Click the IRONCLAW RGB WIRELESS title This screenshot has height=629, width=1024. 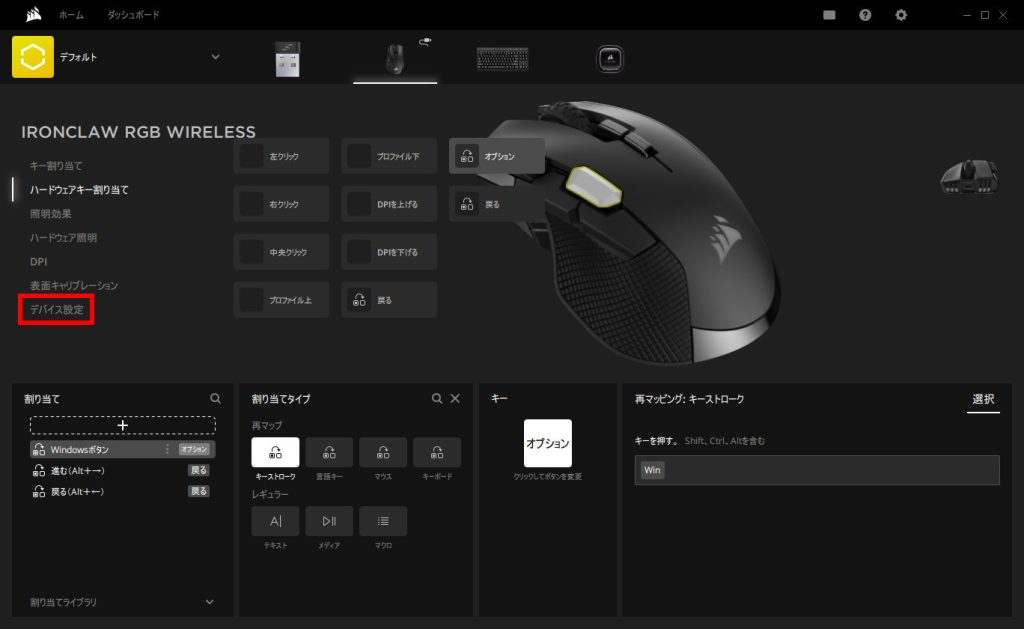point(138,133)
